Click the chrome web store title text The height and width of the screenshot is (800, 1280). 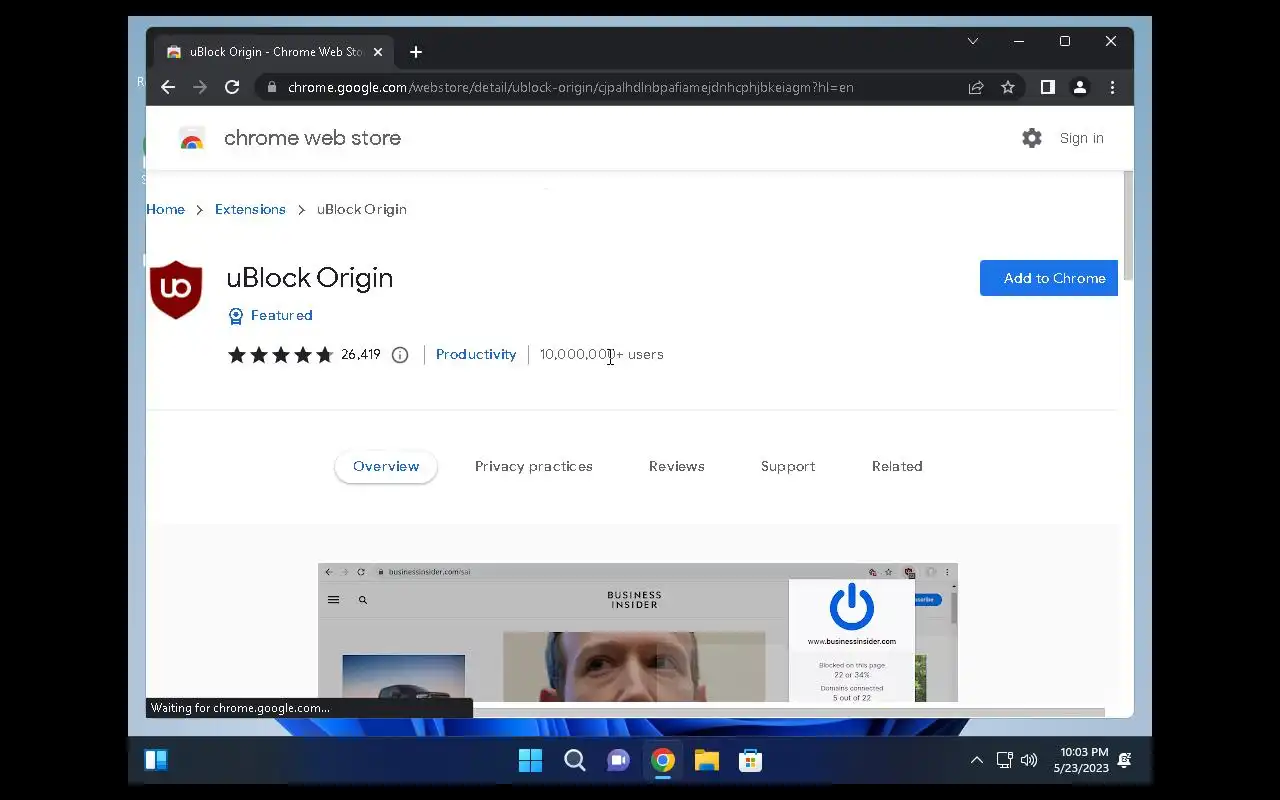[312, 139]
